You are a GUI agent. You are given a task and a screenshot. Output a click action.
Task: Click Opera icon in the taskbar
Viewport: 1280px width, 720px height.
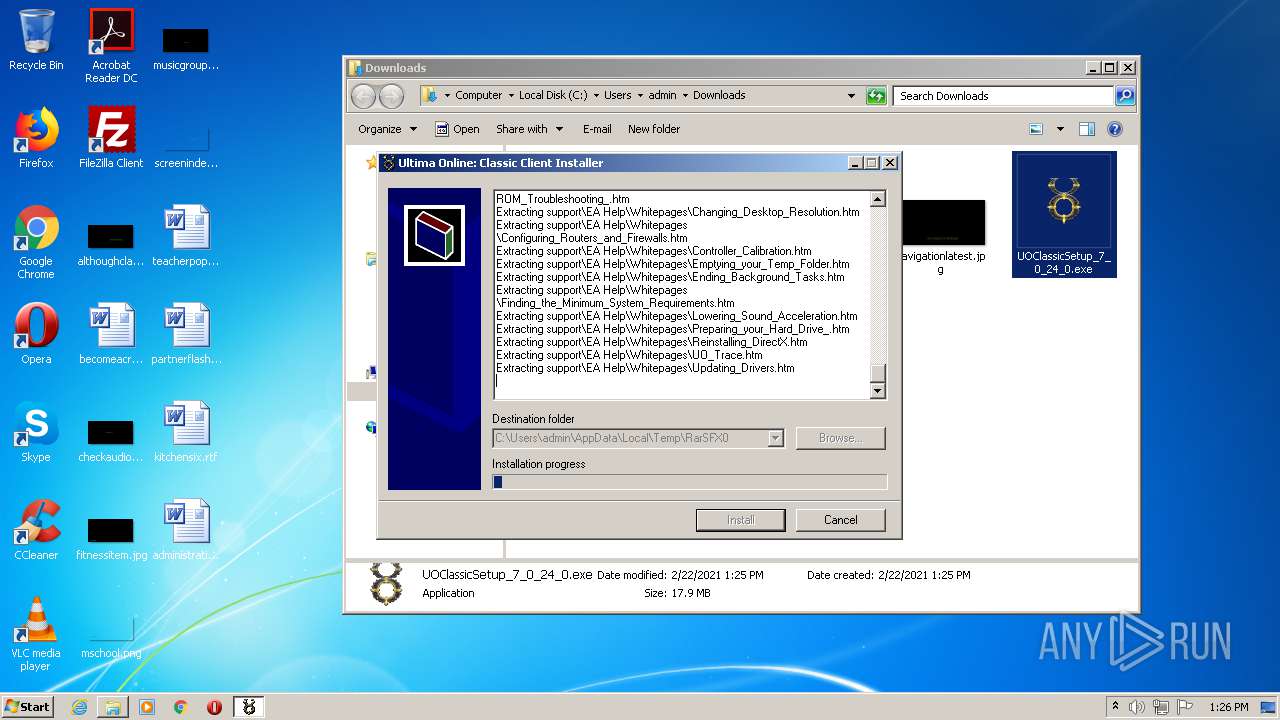(214, 707)
